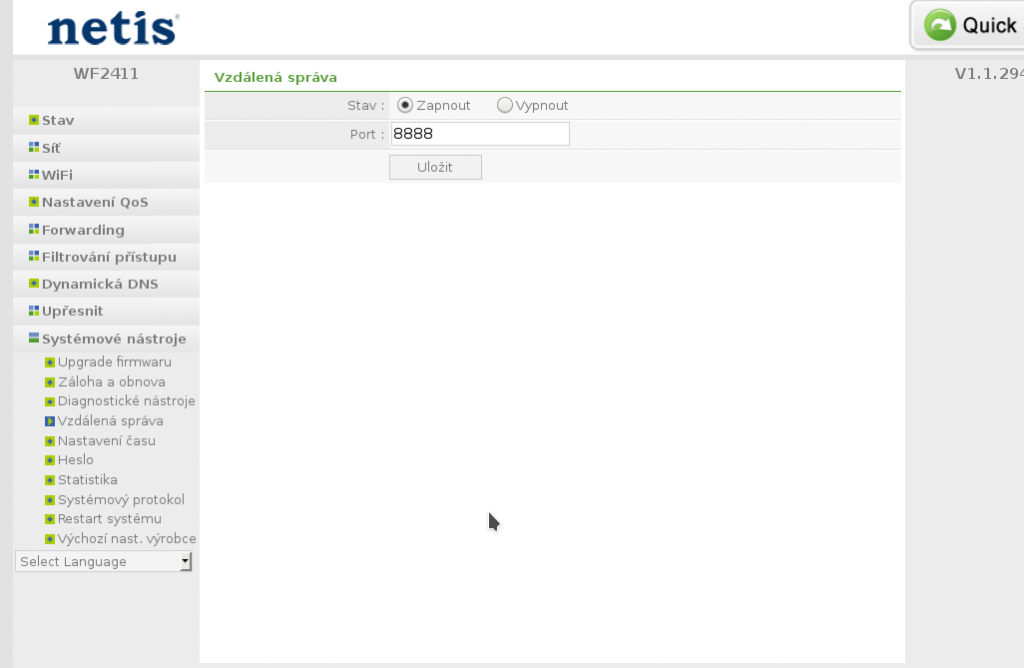Click the icon beside Restart systému

pos(50,519)
